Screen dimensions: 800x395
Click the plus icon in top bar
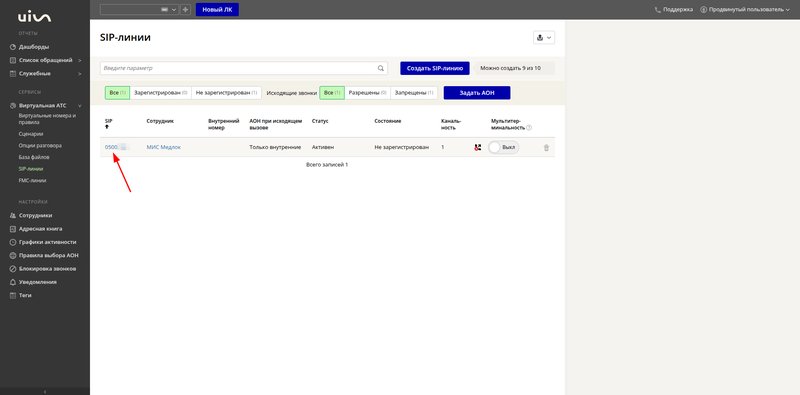tap(186, 10)
